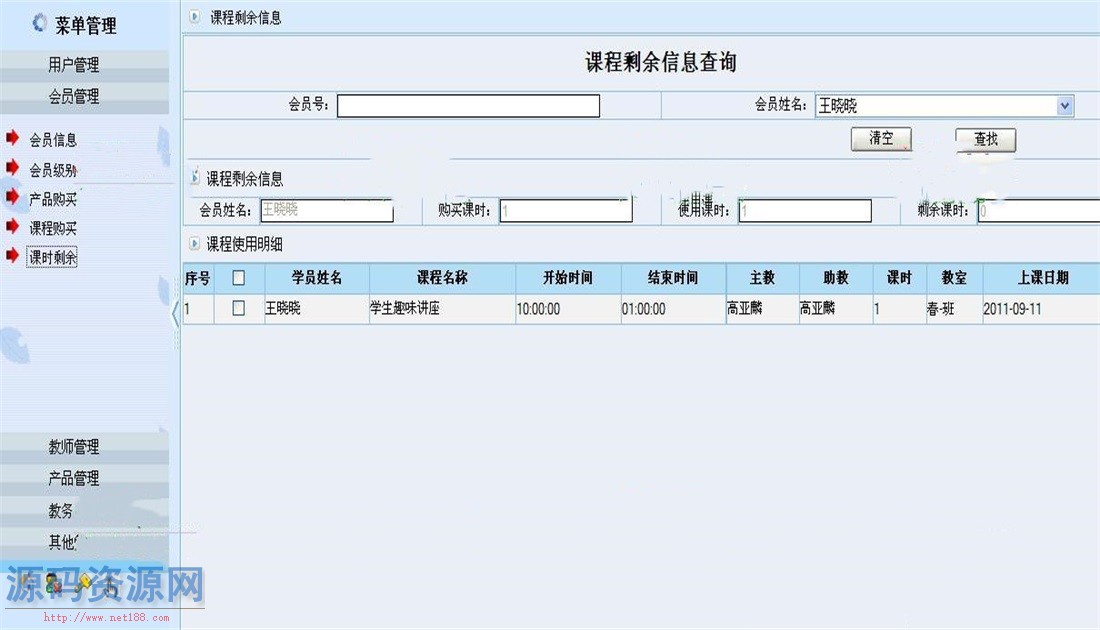This screenshot has width=1100, height=630.
Task: Click the red arrow beside 产品购买
Action: coord(12,197)
